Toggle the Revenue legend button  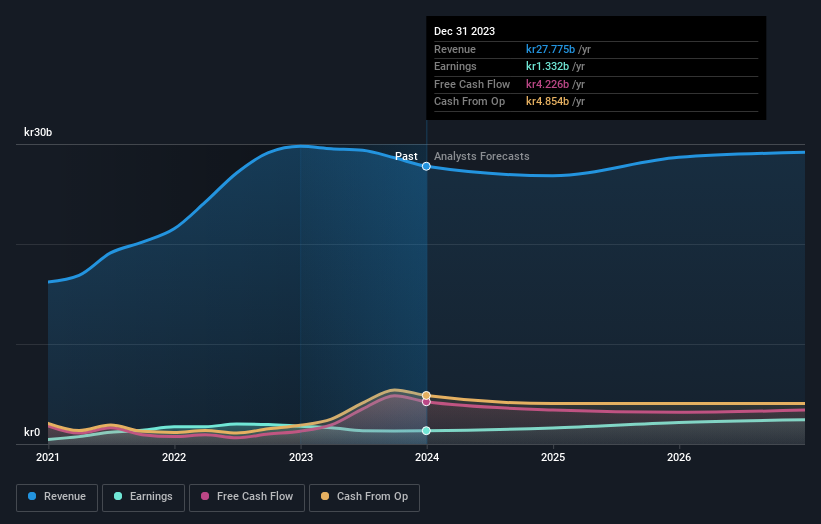click(x=57, y=497)
